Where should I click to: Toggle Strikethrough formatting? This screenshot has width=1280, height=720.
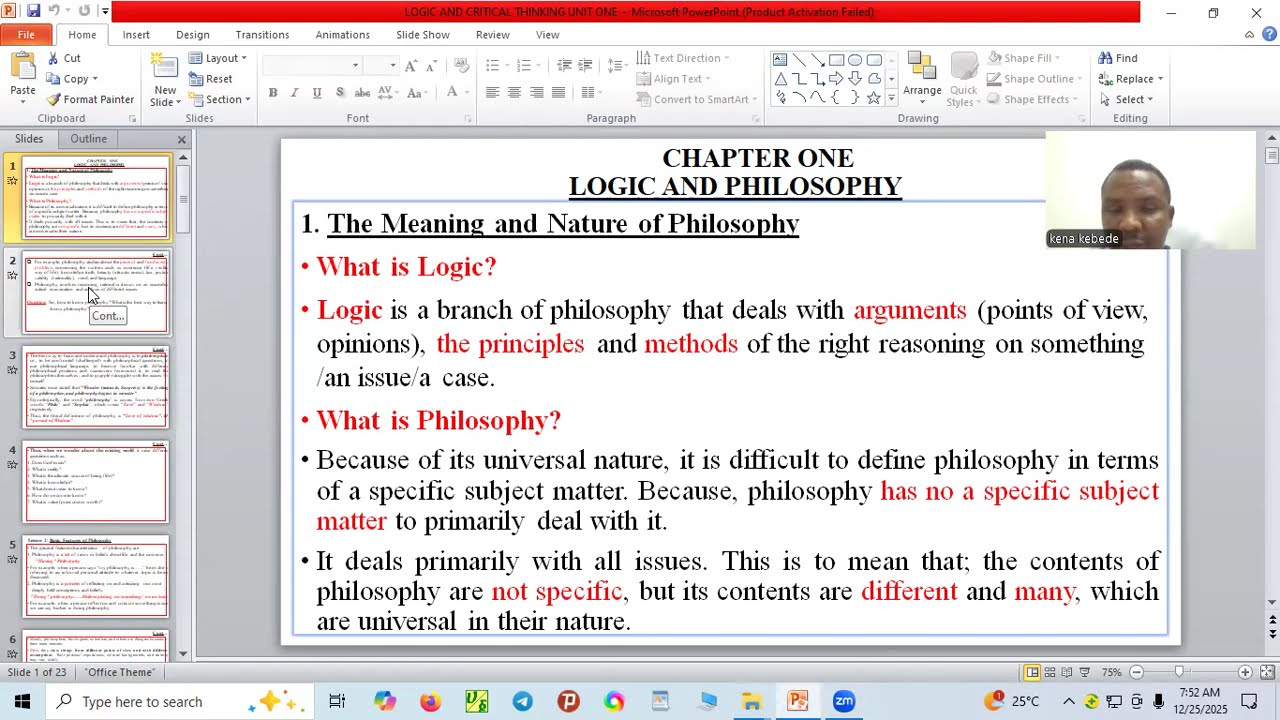tap(362, 92)
